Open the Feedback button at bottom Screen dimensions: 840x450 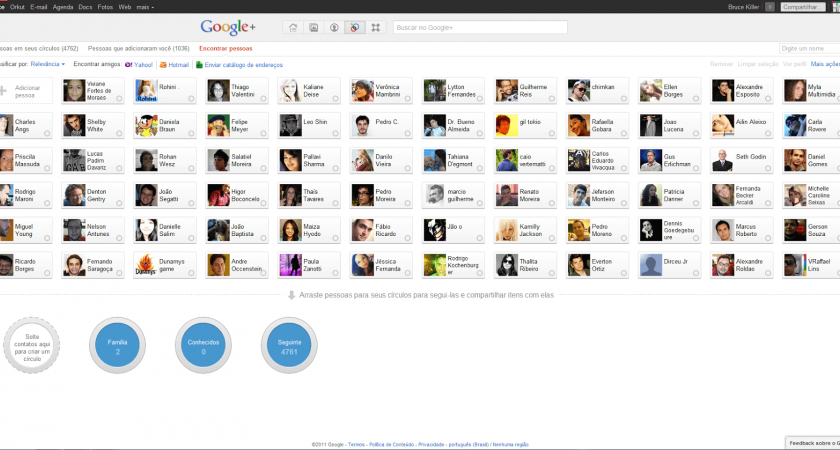[x=813, y=443]
